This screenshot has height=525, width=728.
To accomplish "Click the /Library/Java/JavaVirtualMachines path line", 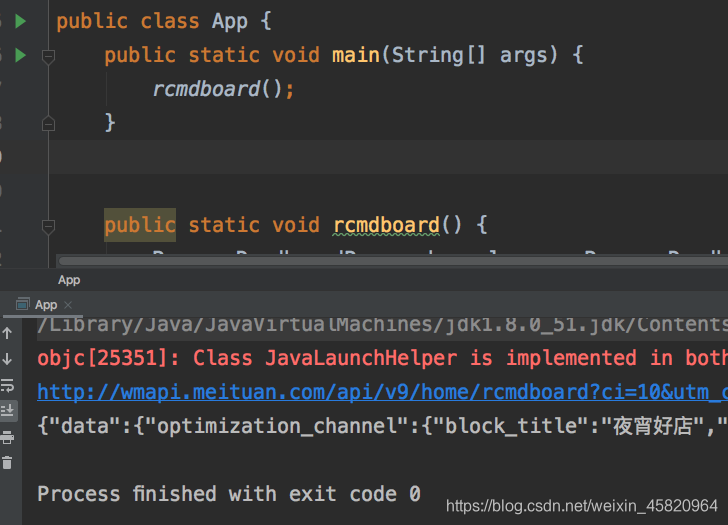I will (x=383, y=324).
